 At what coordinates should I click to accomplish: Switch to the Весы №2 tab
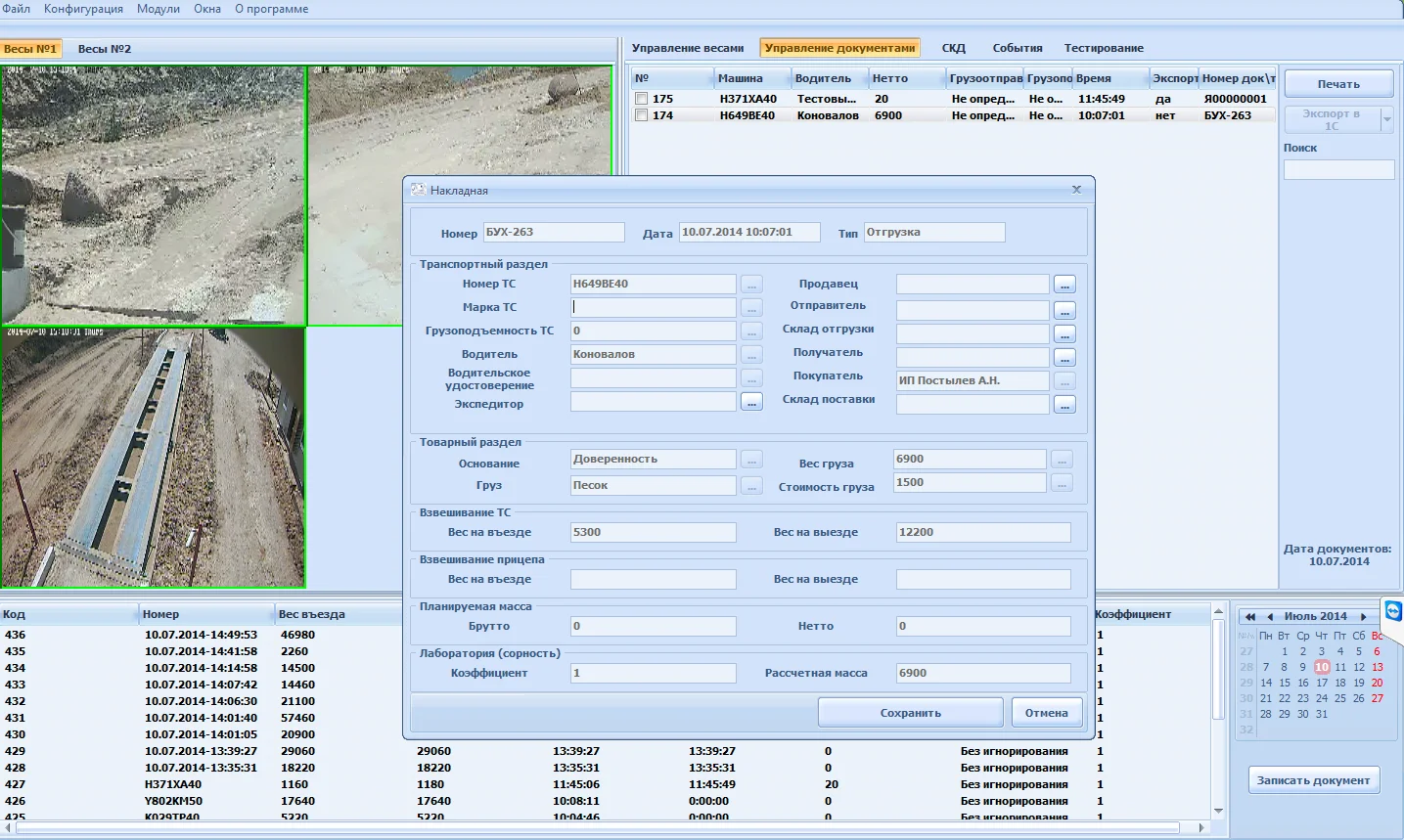(x=104, y=49)
